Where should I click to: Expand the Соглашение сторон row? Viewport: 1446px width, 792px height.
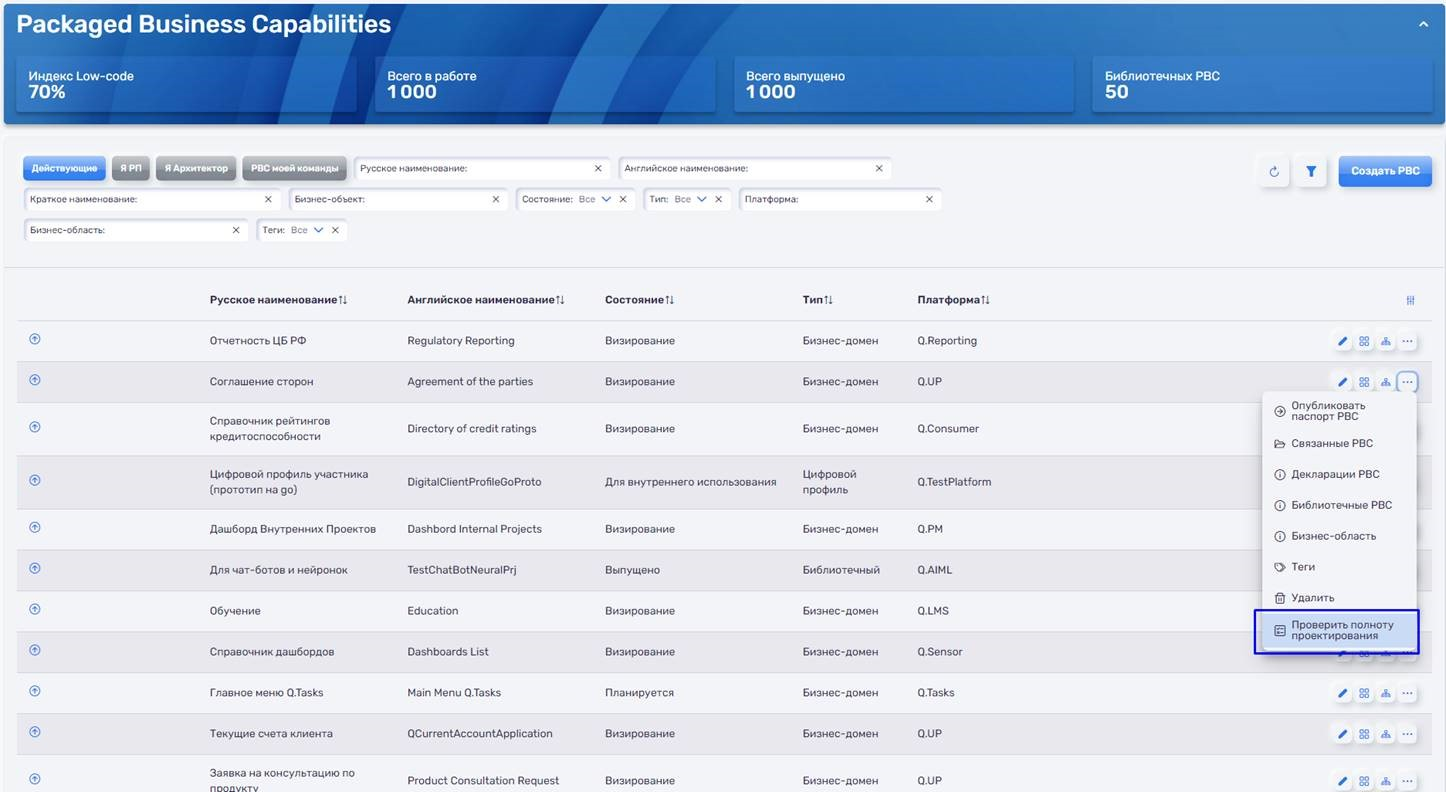(x=35, y=380)
